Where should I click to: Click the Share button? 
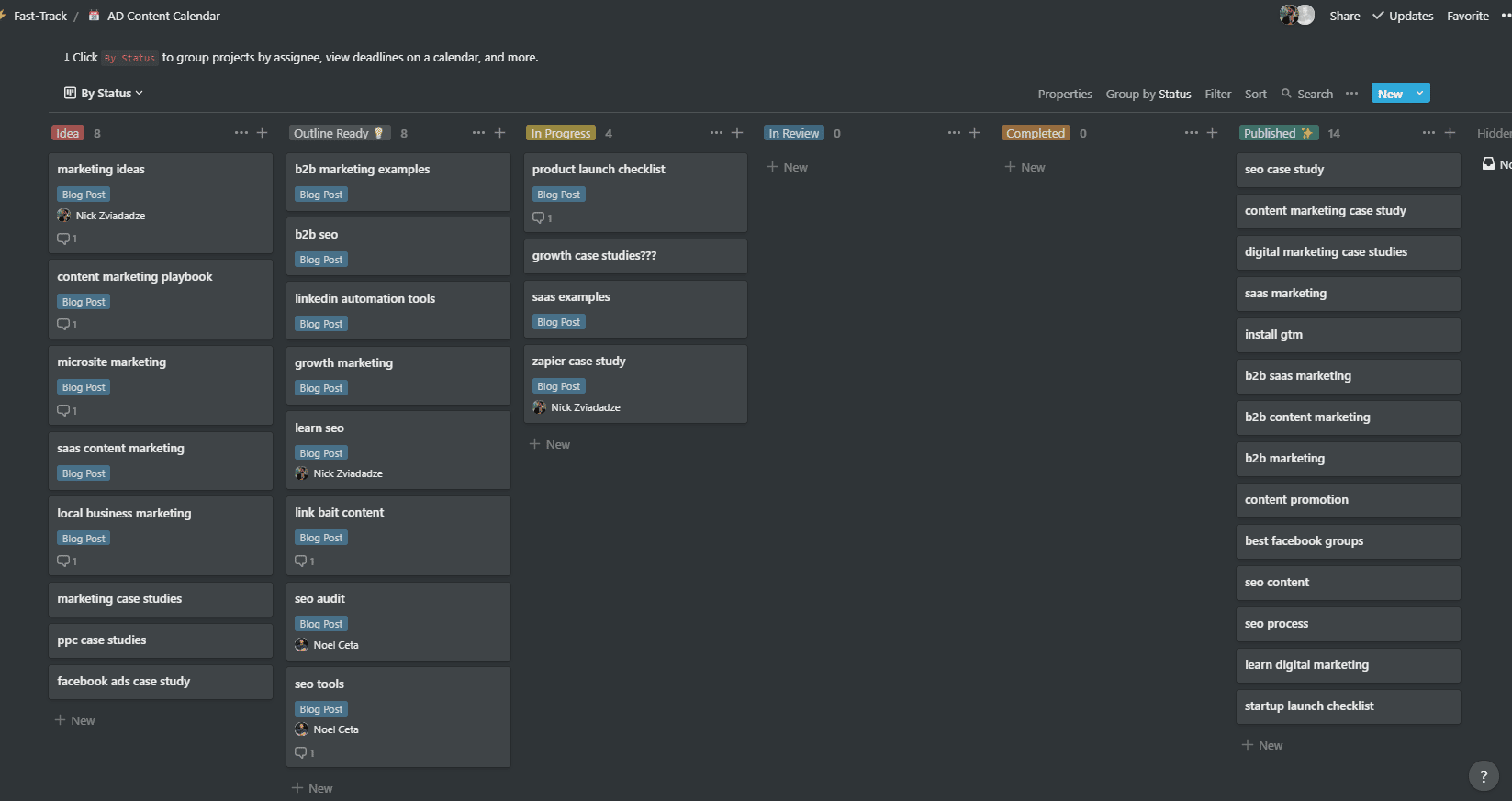[x=1345, y=16]
